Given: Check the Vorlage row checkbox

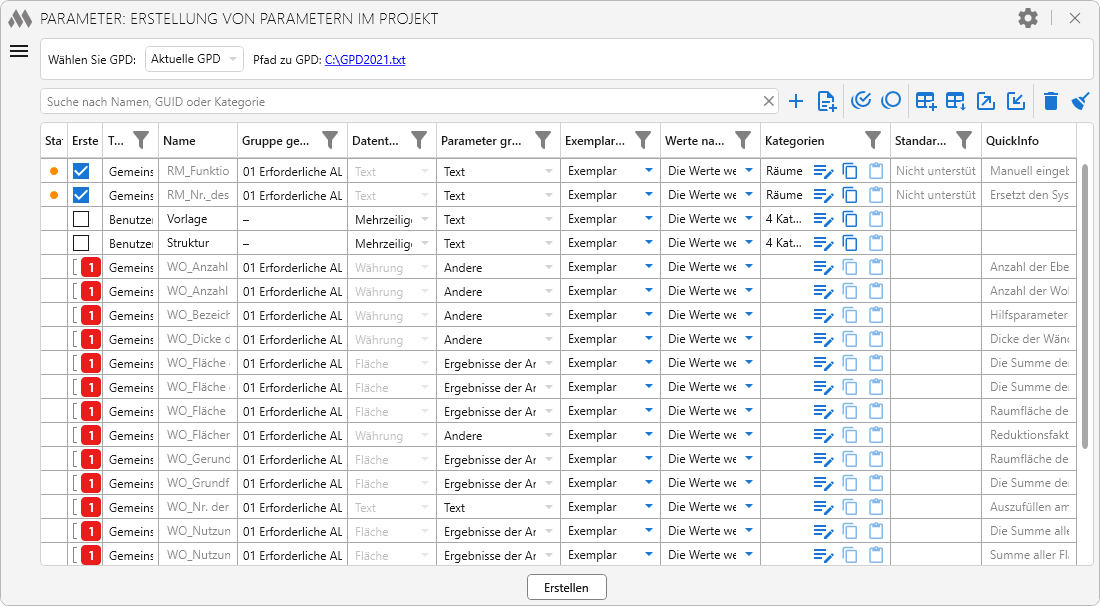Looking at the screenshot, I should click(x=81, y=219).
